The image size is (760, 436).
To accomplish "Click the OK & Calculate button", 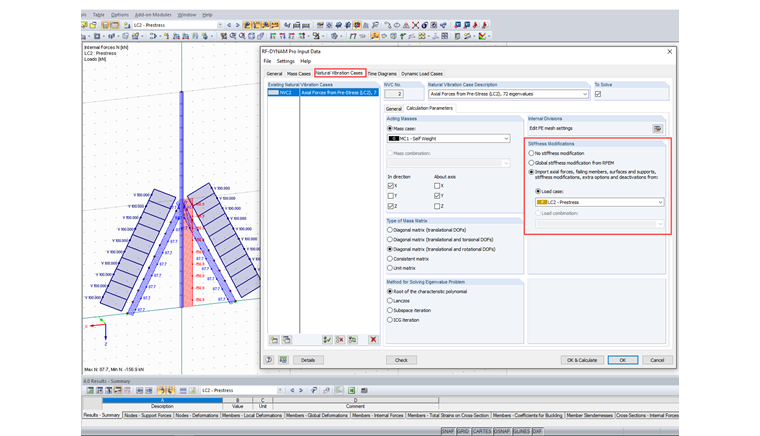I will click(581, 360).
